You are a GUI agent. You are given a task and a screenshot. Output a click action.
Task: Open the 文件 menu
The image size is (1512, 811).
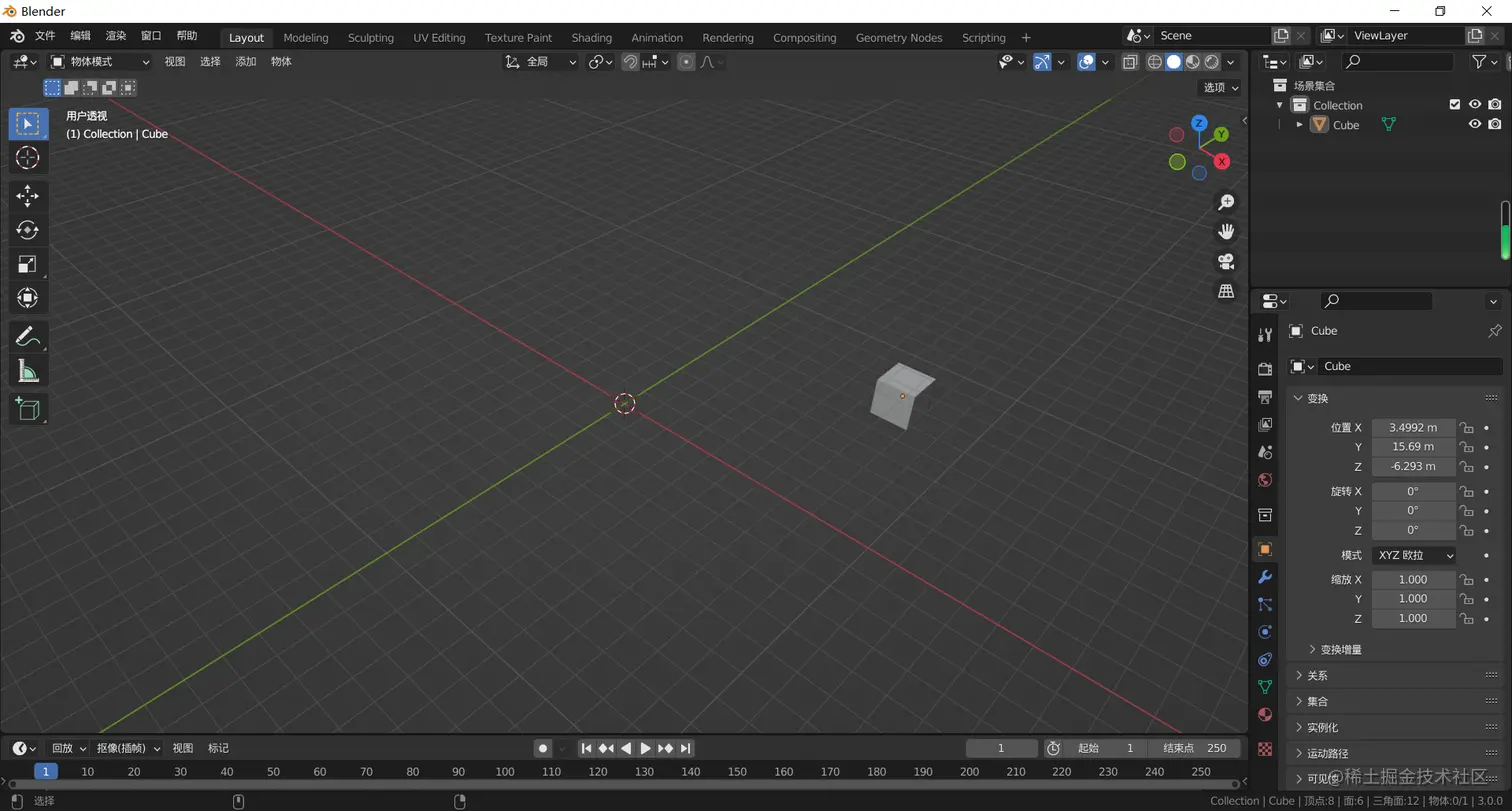(x=45, y=36)
